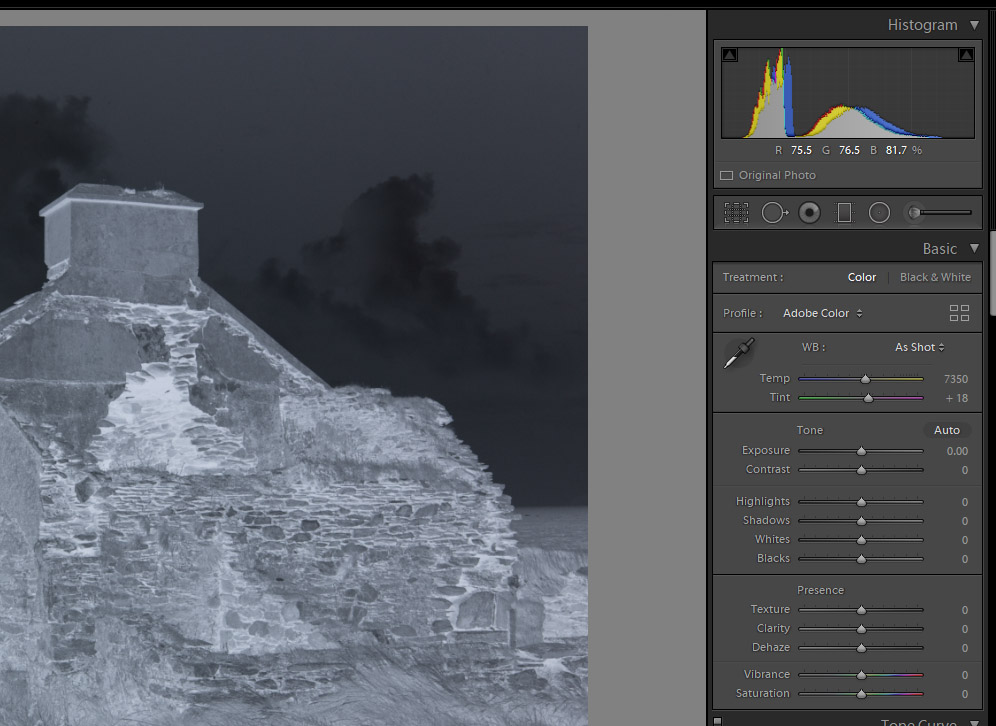Viewport: 996px width, 726px height.
Task: Open the Profile Browser grid icon
Action: [959, 313]
